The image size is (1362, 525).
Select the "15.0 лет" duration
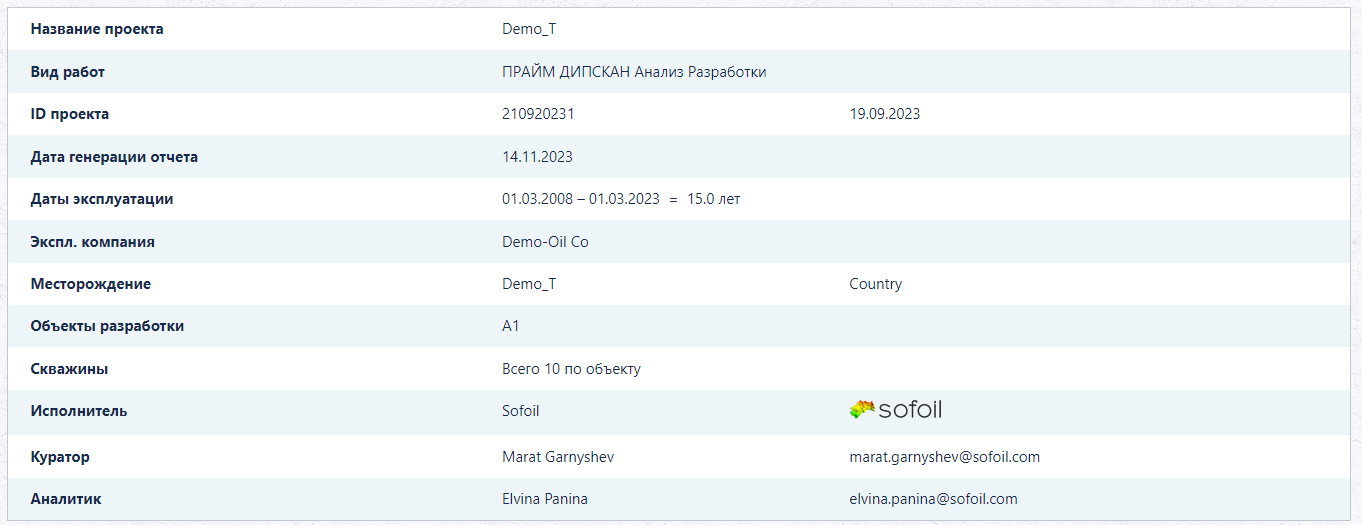pyautogui.click(x=714, y=199)
